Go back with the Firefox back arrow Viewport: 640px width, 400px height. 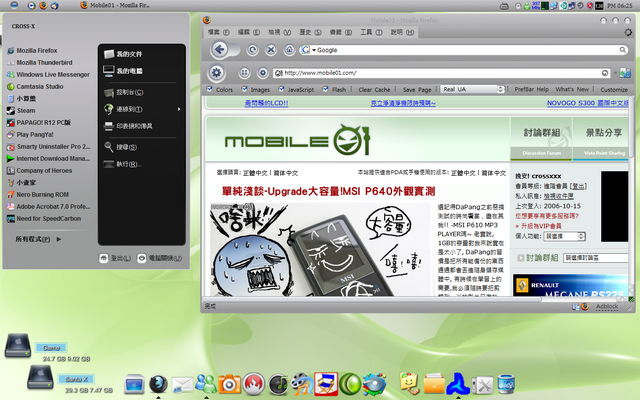coord(220,50)
